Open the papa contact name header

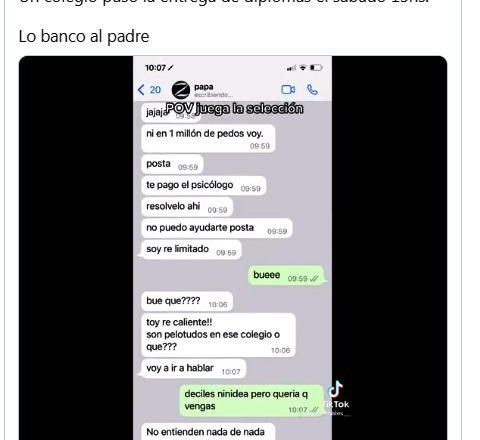coord(204,87)
